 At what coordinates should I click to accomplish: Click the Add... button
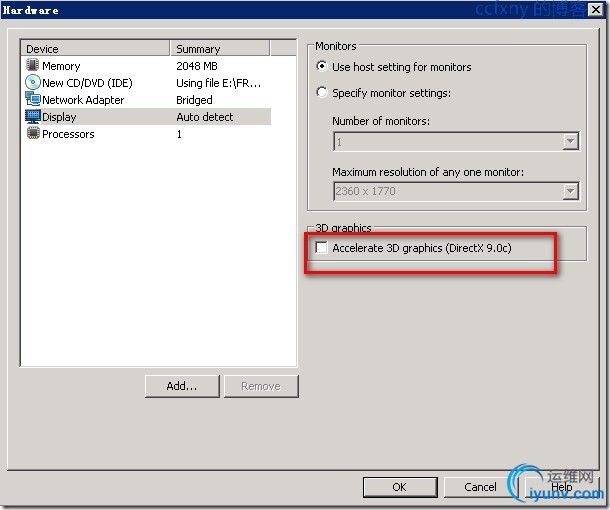tap(182, 386)
